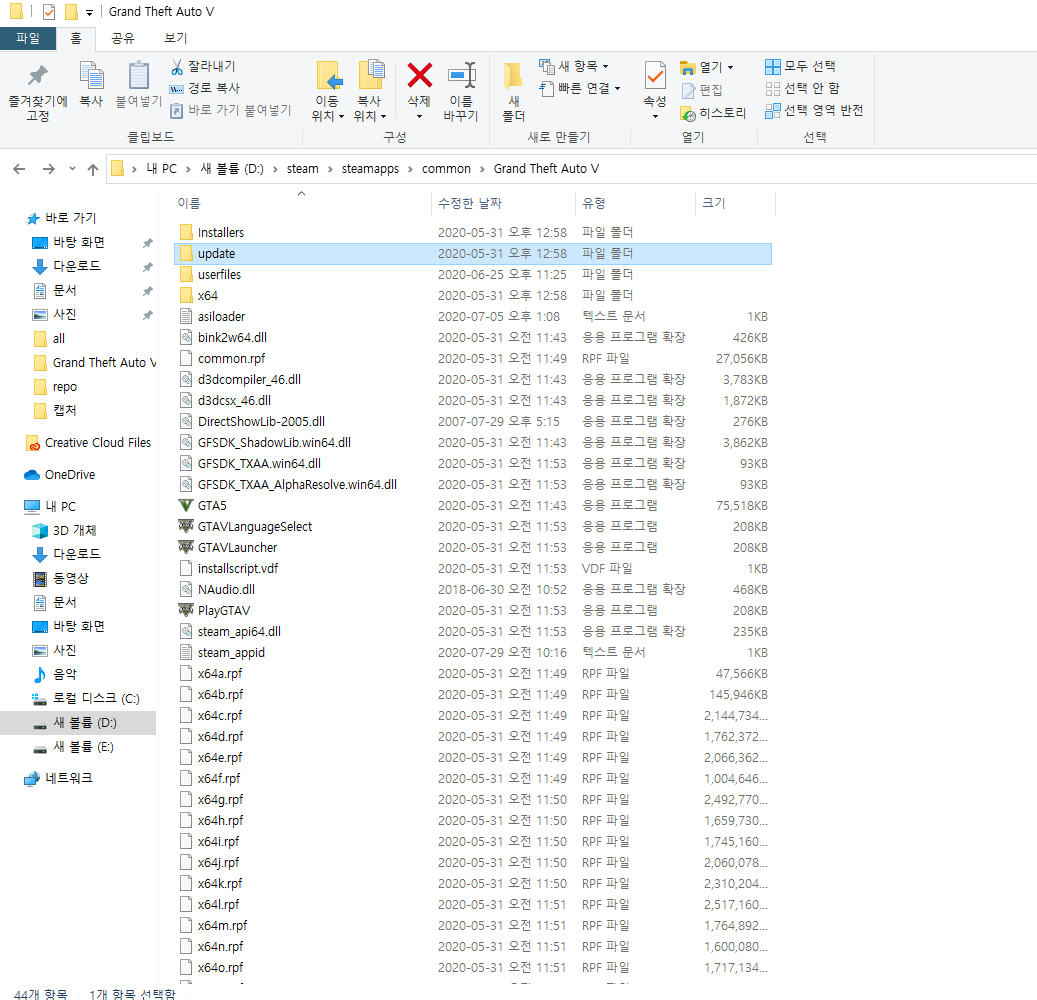The height and width of the screenshot is (1000, 1037).
Task: Click the Forward navigation arrow
Action: click(48, 169)
